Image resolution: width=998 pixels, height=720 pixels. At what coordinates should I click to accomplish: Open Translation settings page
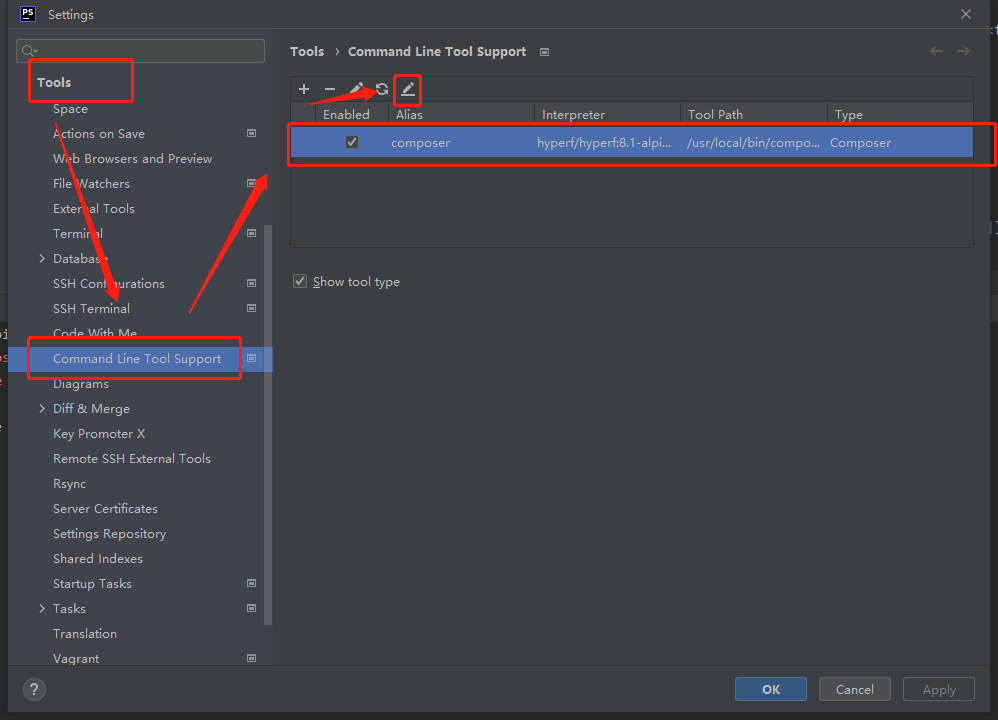(x=85, y=633)
